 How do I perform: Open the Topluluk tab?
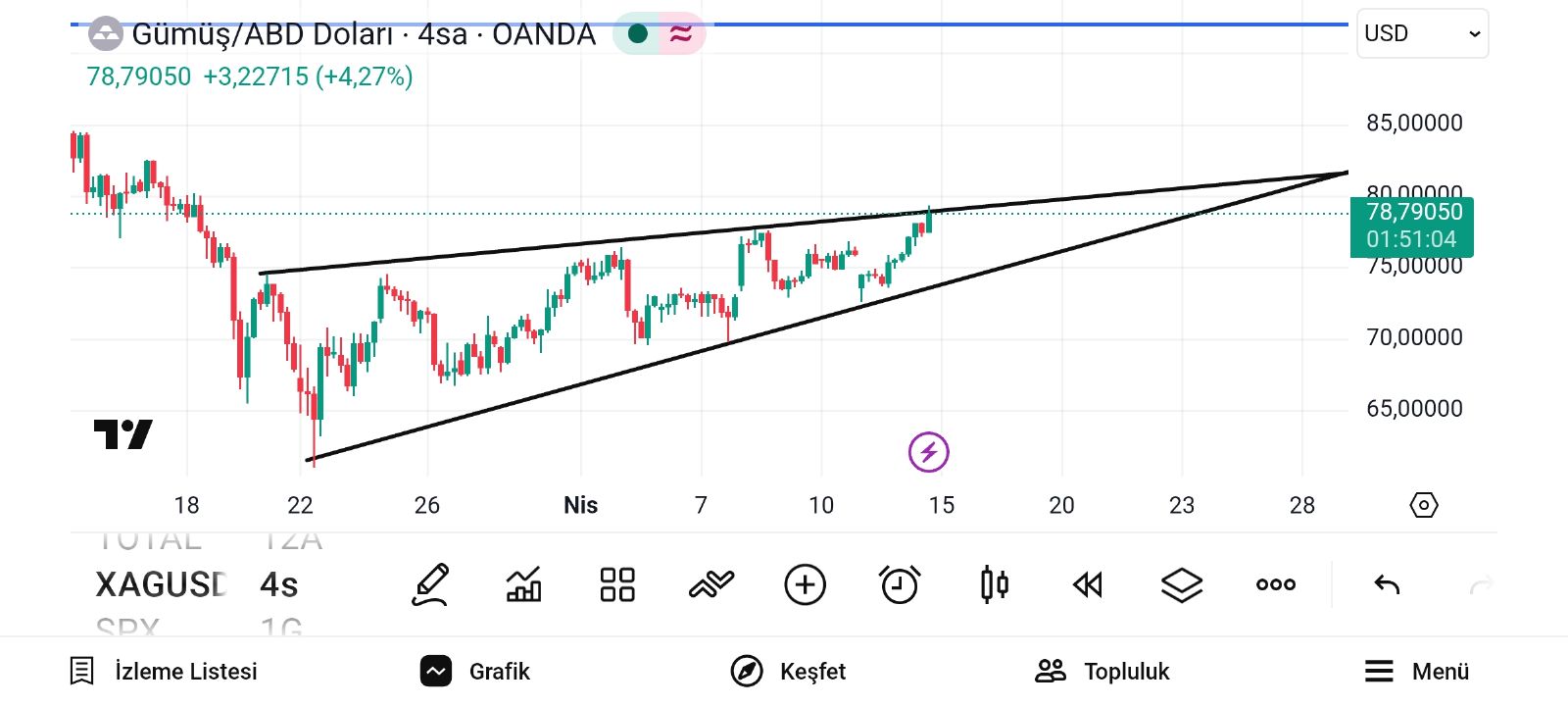coord(1102,672)
